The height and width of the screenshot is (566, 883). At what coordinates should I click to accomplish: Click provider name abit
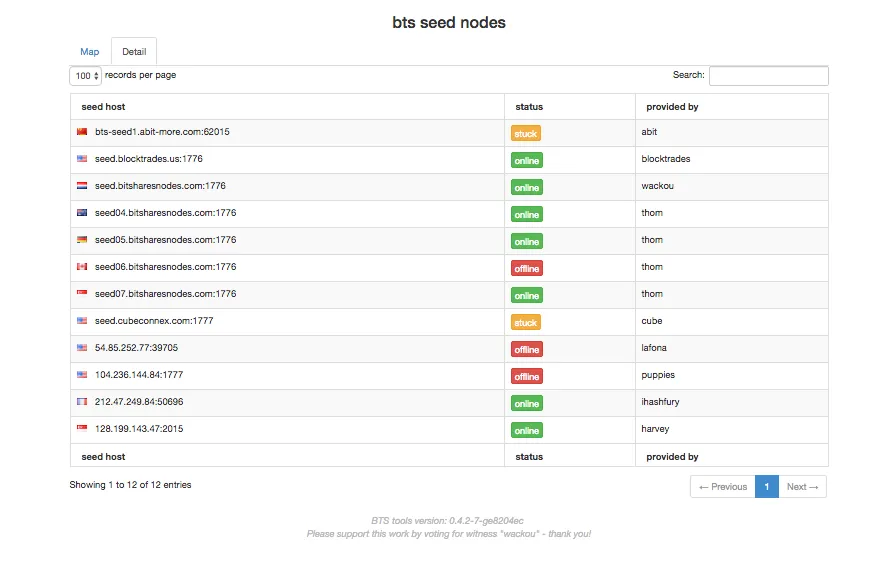pos(649,132)
